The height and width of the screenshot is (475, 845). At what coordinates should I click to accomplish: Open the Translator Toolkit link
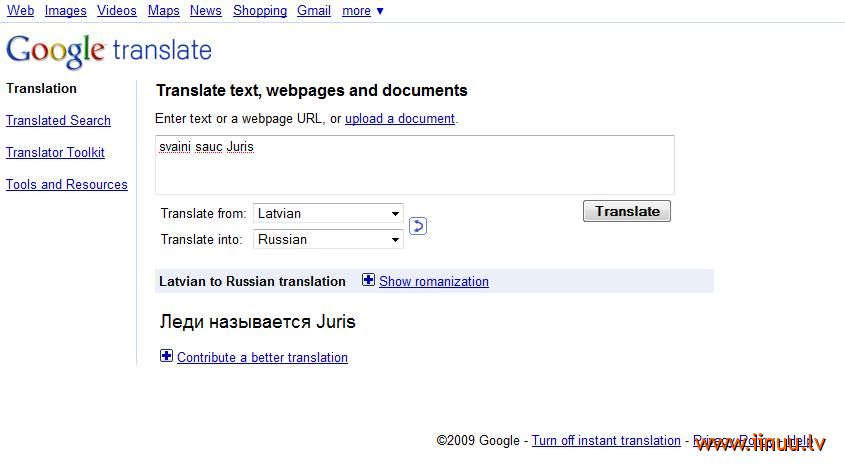(x=55, y=153)
